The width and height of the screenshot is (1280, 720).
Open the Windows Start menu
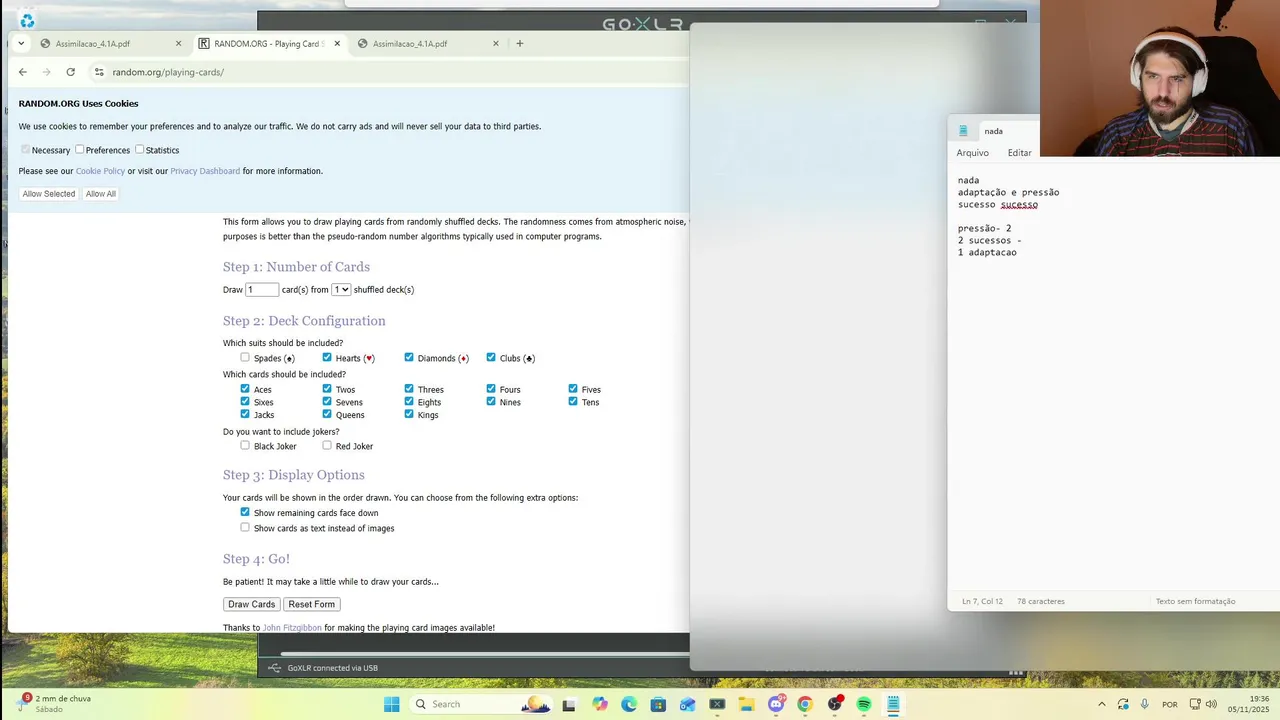point(391,704)
